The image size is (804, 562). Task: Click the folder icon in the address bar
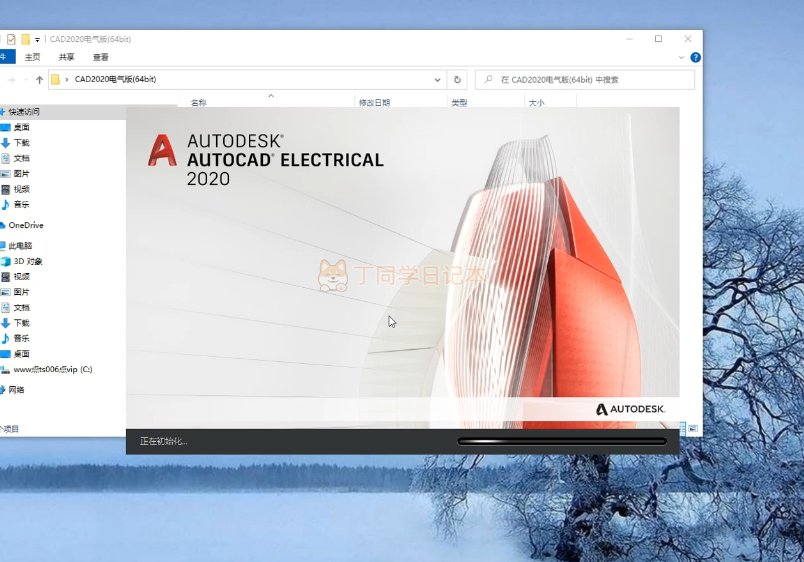tap(55, 79)
